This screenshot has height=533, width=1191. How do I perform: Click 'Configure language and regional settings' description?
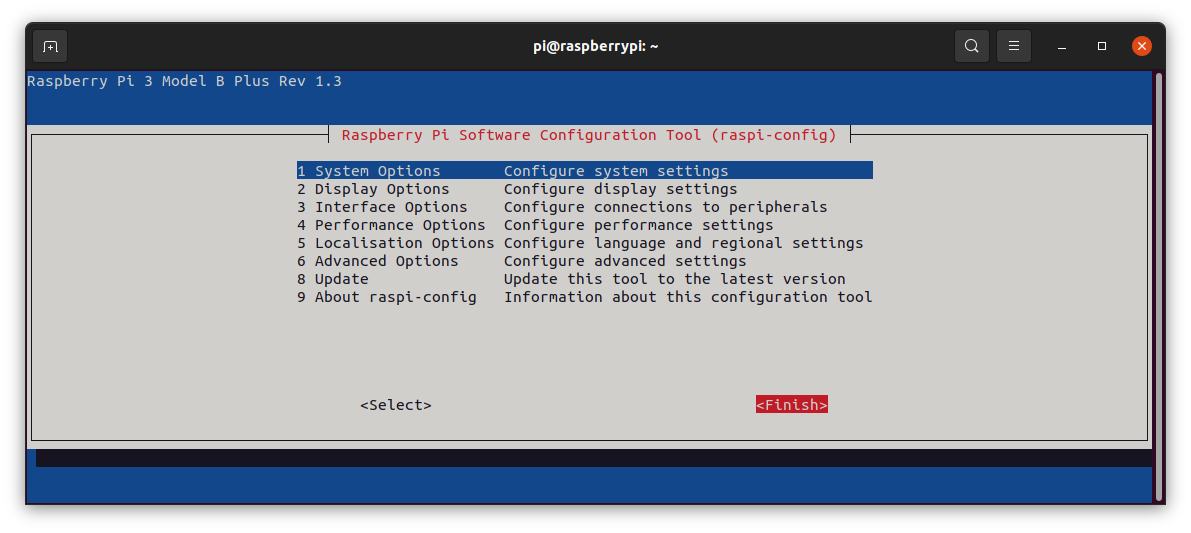tap(684, 243)
